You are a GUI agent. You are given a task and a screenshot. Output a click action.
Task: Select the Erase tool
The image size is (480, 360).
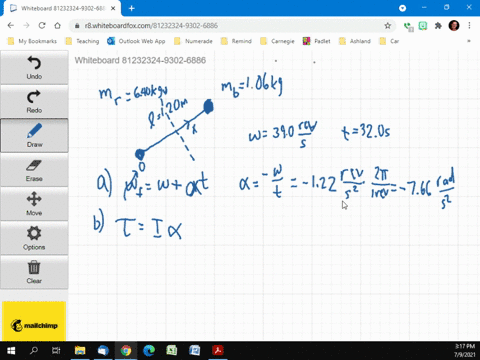tap(34, 170)
